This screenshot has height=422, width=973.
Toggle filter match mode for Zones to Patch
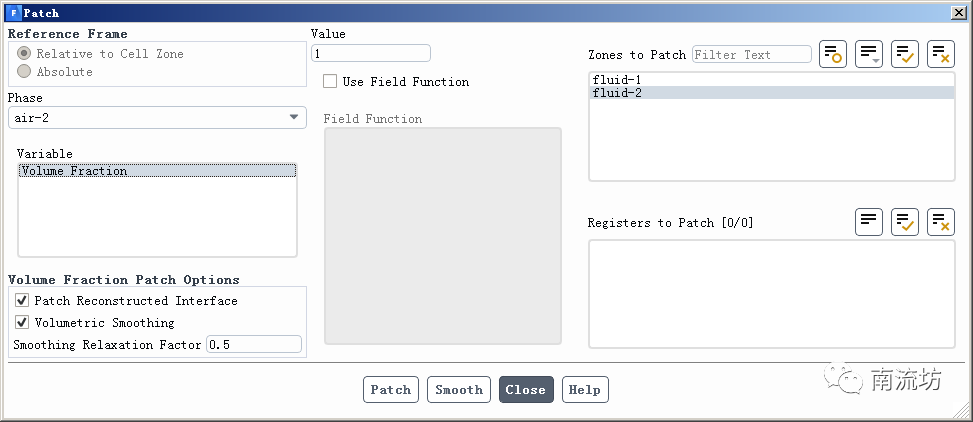tap(833, 55)
